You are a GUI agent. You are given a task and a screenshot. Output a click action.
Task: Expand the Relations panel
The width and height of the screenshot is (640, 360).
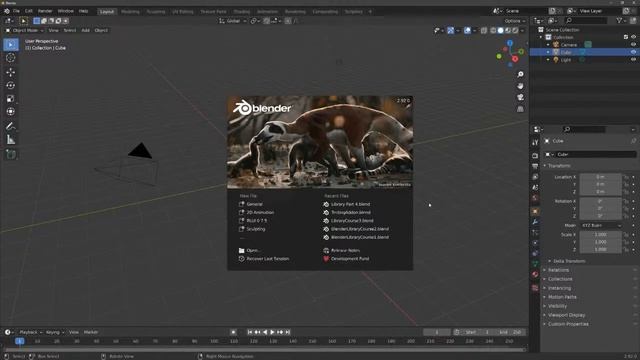(558, 270)
